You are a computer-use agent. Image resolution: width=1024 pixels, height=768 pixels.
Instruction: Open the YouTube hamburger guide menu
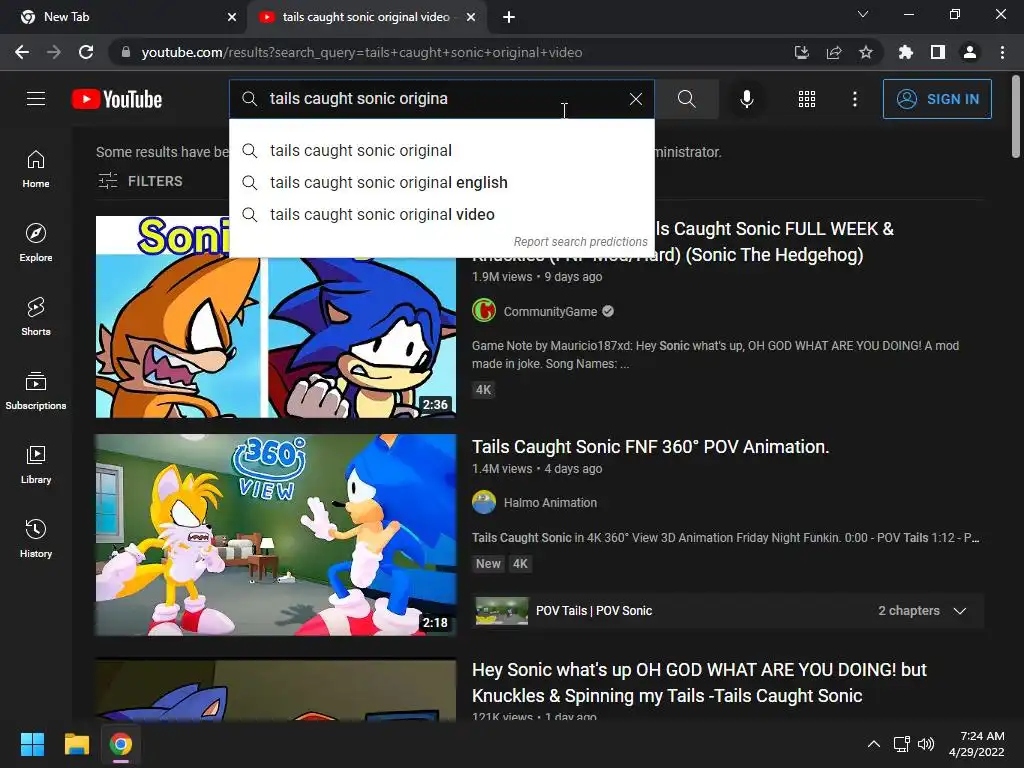click(36, 99)
